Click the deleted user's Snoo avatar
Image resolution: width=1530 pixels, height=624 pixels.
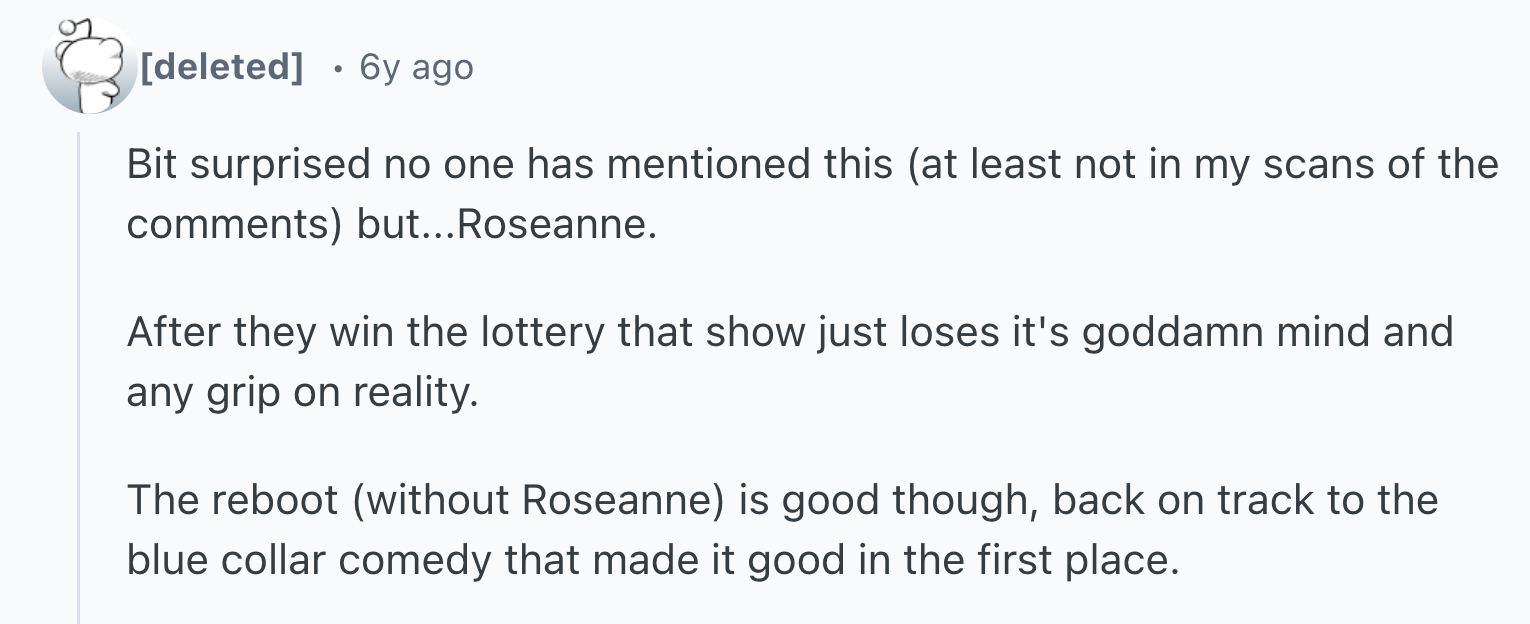tap(90, 67)
